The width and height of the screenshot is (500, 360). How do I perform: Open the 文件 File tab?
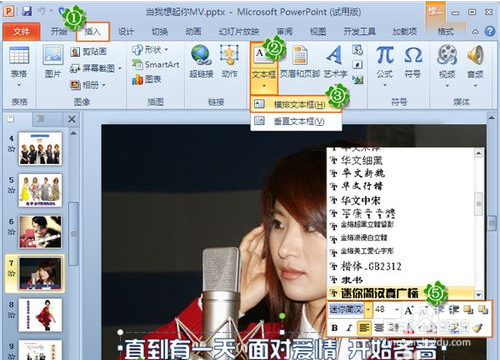pos(21,32)
